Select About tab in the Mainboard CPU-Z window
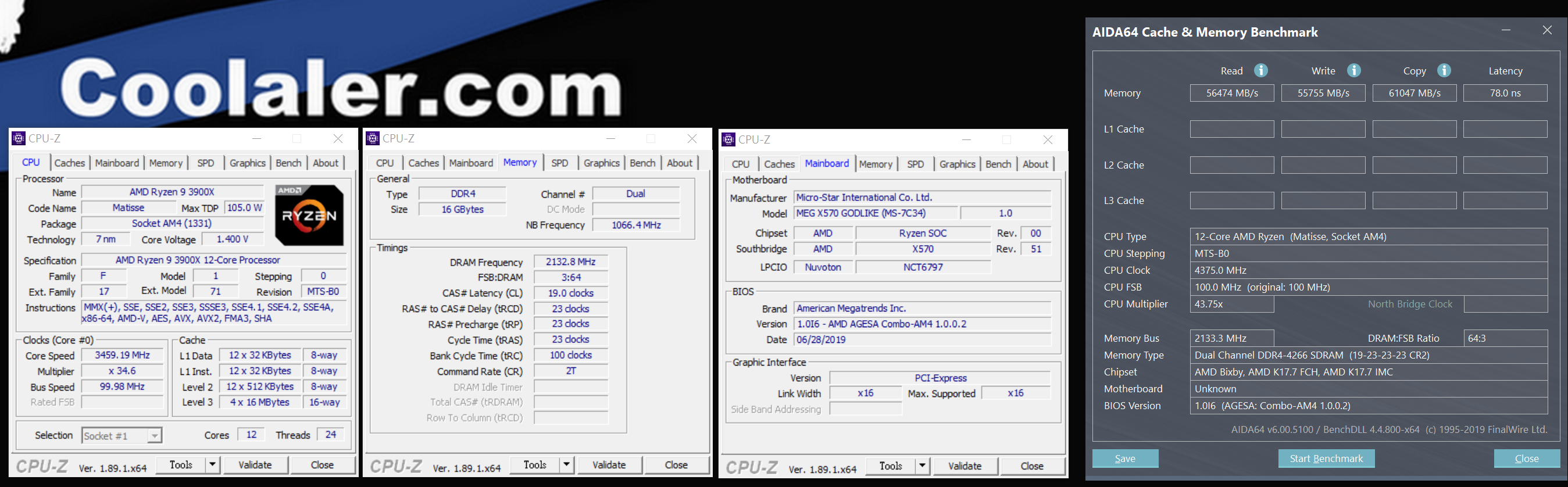Screen dimensions: 1568x487 click(1035, 164)
